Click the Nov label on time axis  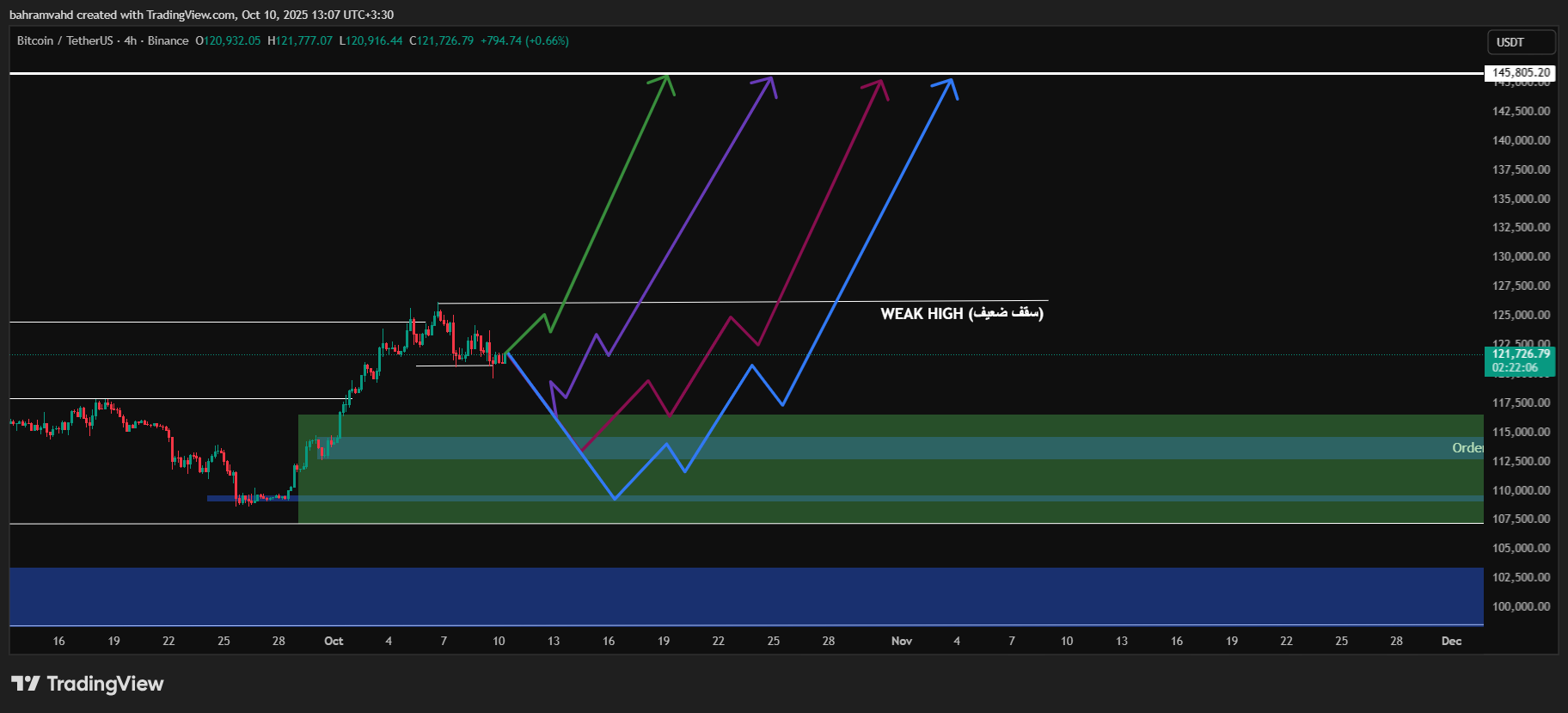pyautogui.click(x=902, y=641)
